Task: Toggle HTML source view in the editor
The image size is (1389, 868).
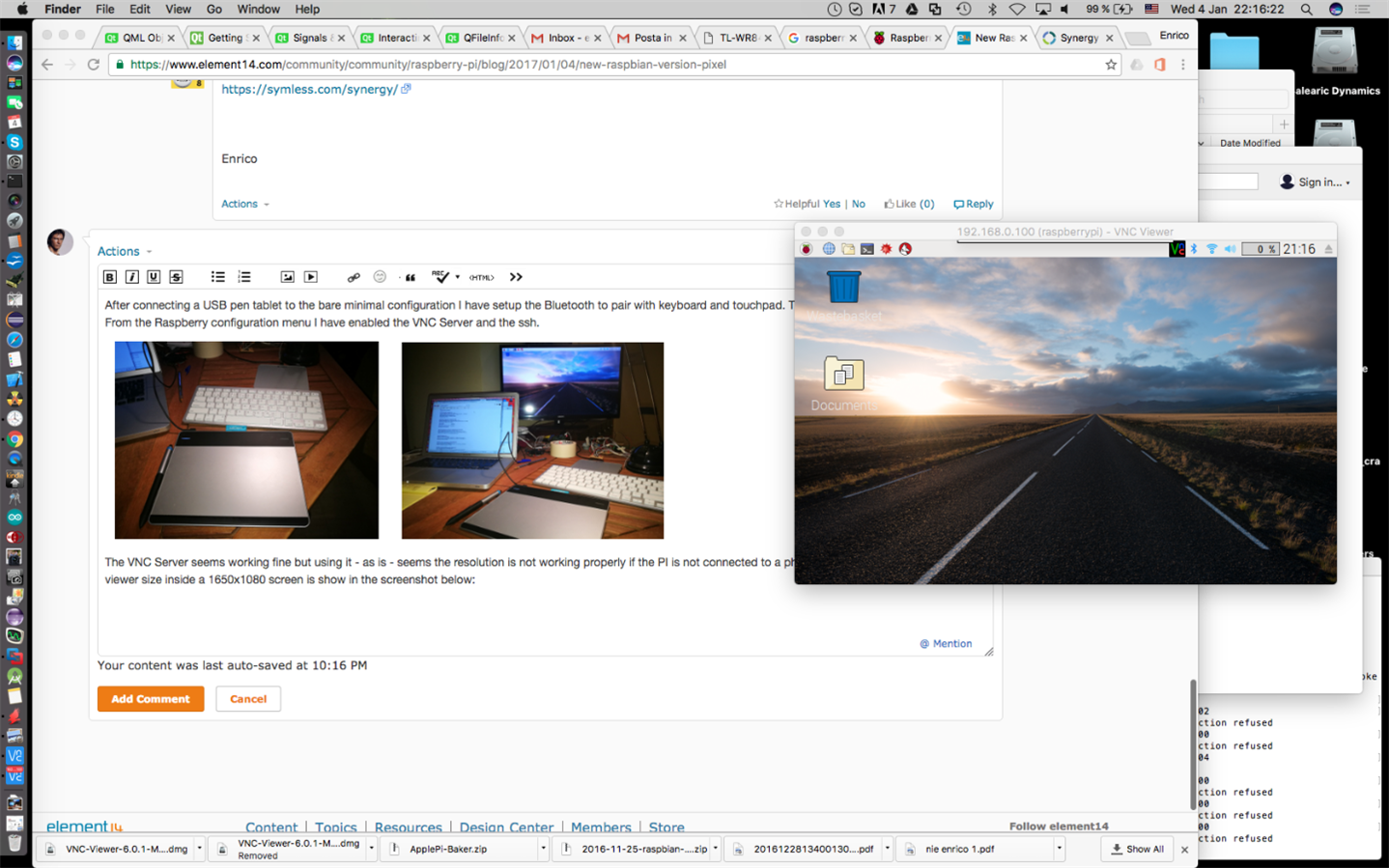Action: (x=481, y=277)
